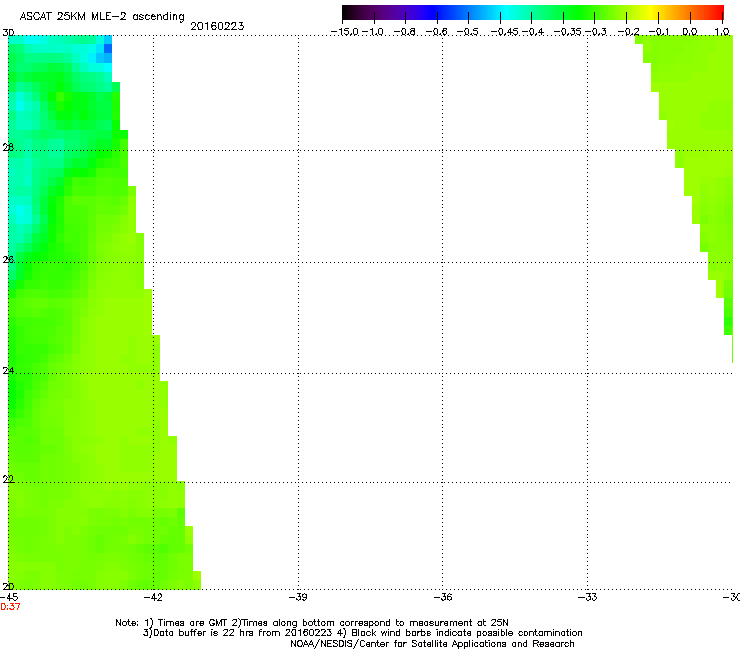The height and width of the screenshot is (650, 740).
Task: Click the 1.0 label ending the color scale
Action: pyautogui.click(x=722, y=32)
